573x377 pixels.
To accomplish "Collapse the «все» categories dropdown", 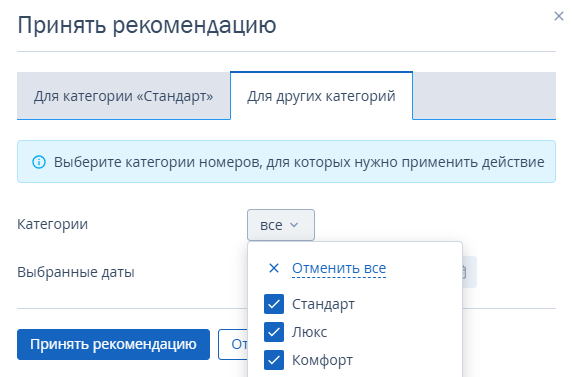I will click(281, 225).
